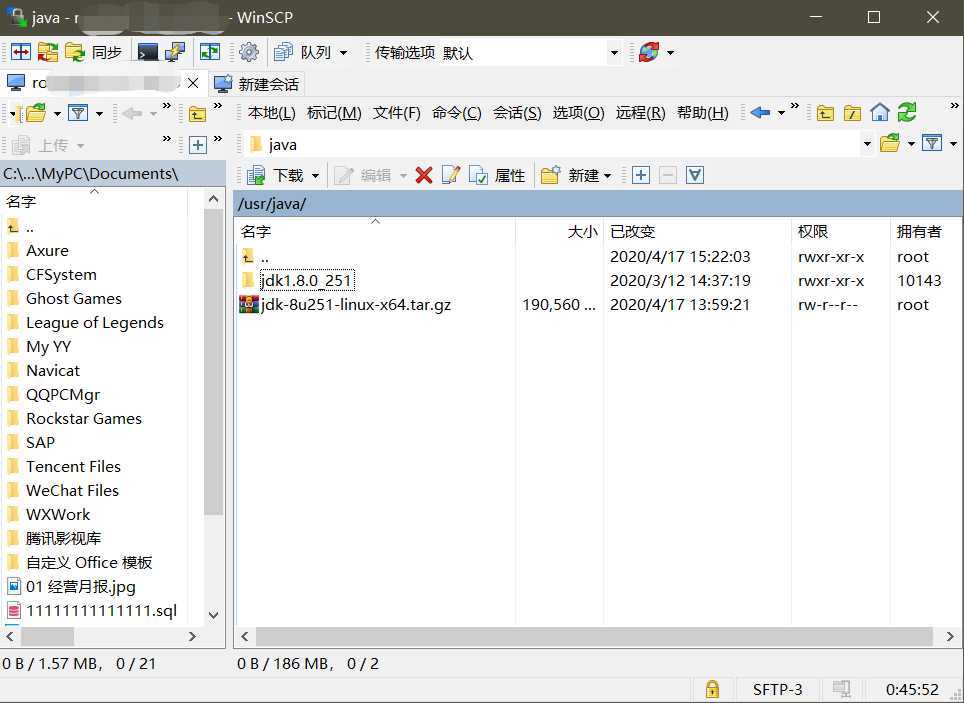Click the 新建 new button
The height and width of the screenshot is (703, 964).
(569, 176)
